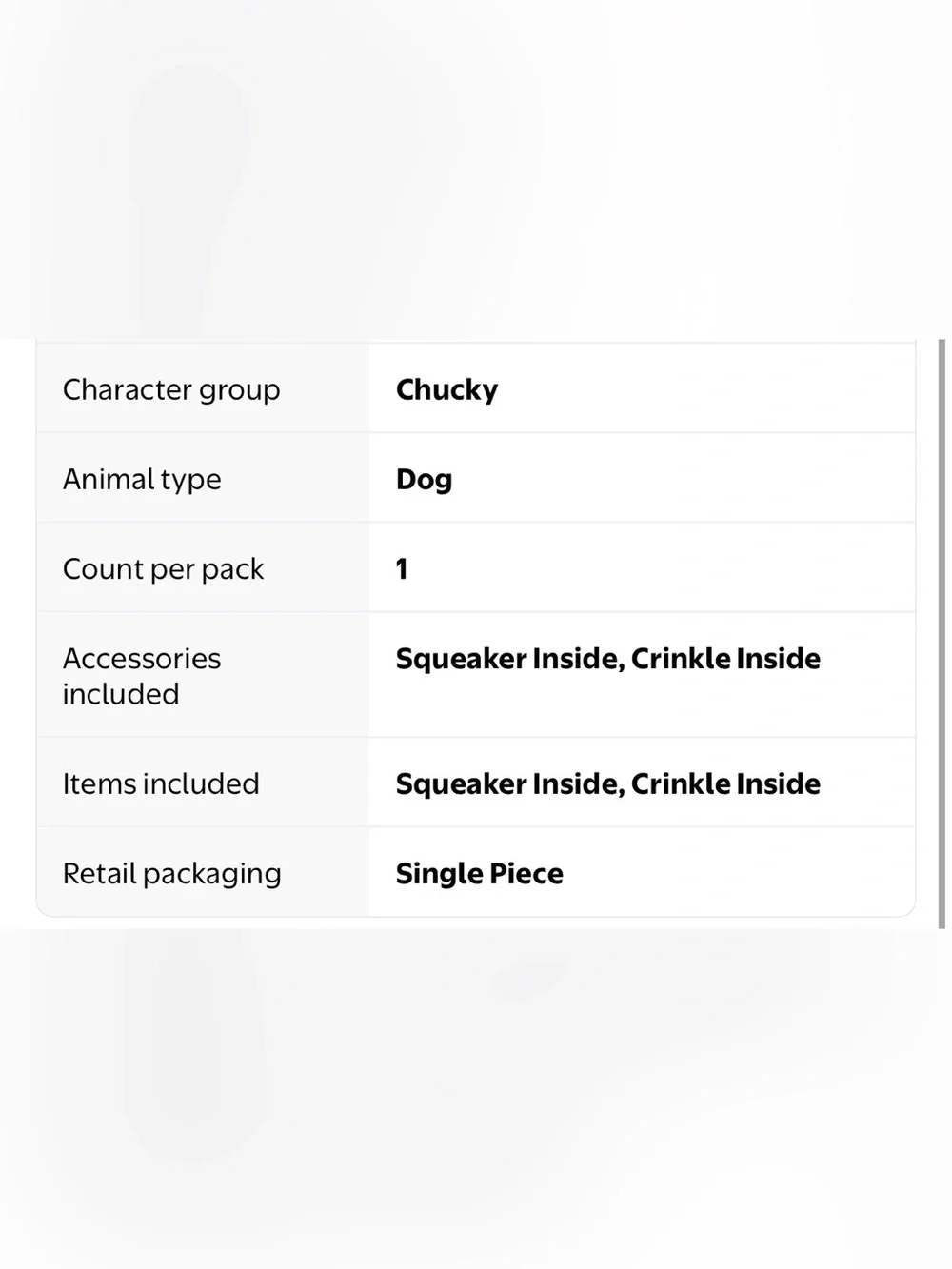
Task: Click the Count per pack label
Action: point(163,568)
